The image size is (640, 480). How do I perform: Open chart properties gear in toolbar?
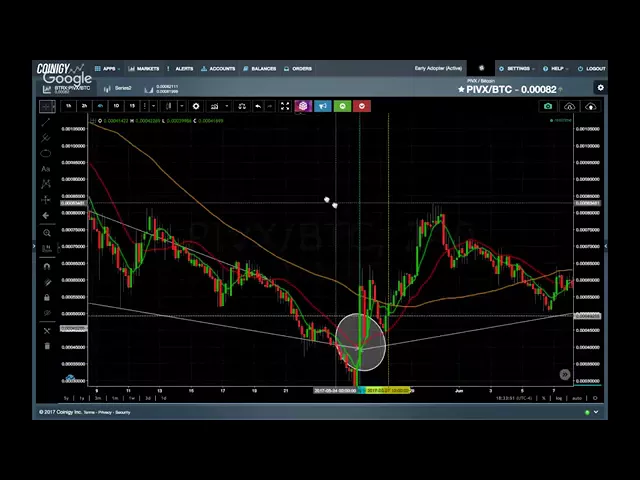[196, 106]
